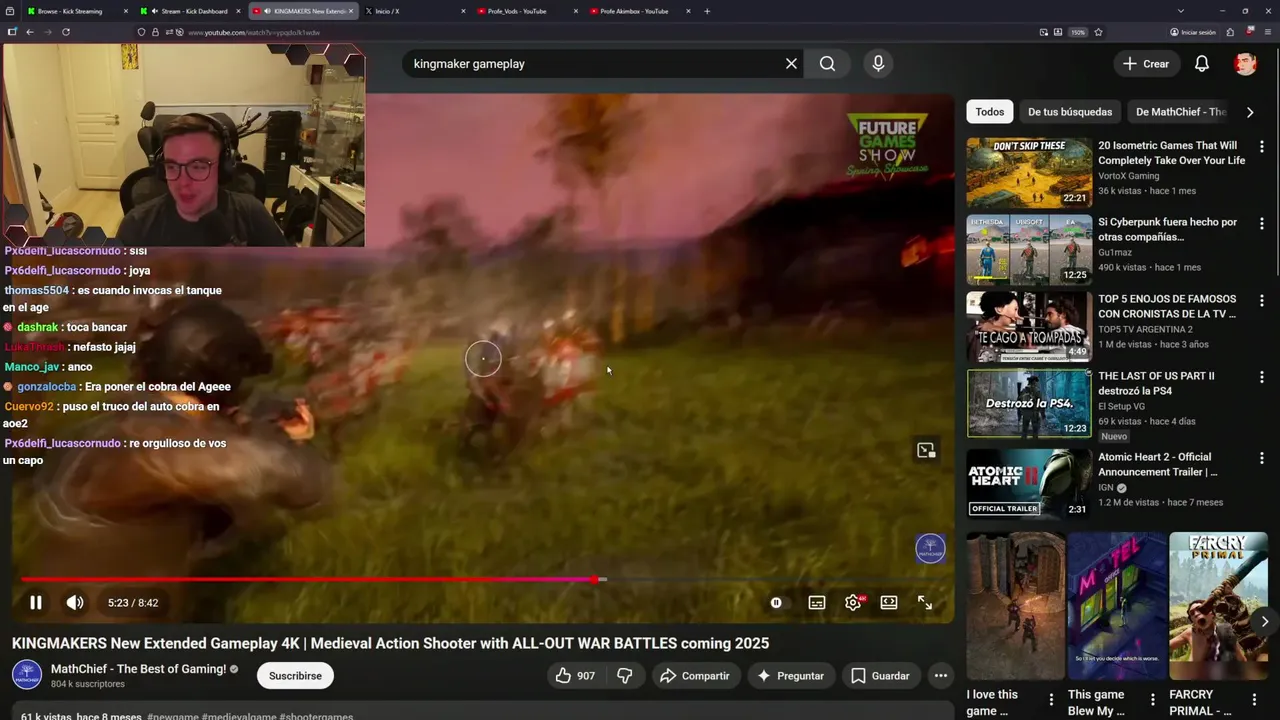The height and width of the screenshot is (720, 1280).
Task: Enter fullscreen mode in the player
Action: coord(925,602)
